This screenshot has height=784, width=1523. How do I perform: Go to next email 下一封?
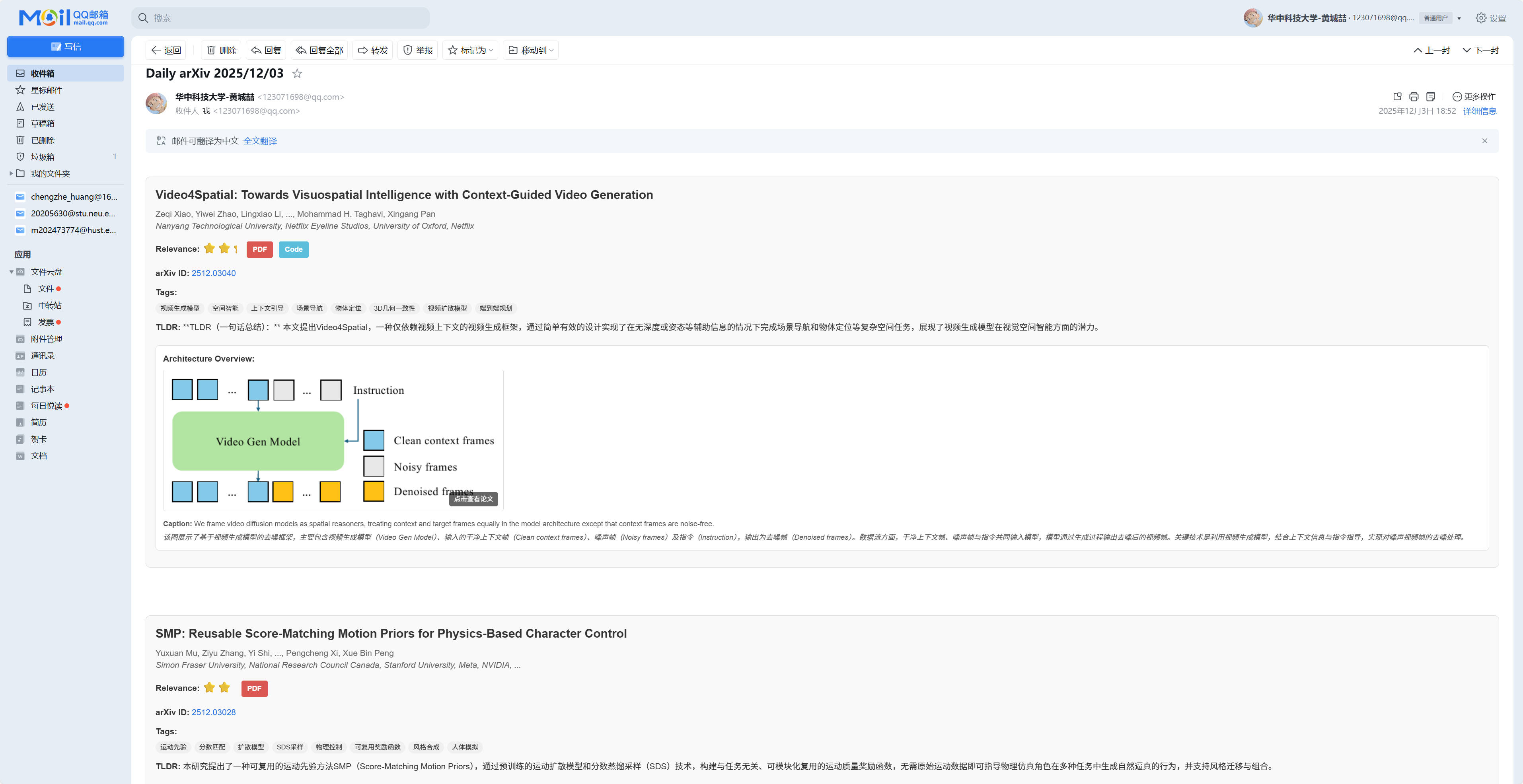pyautogui.click(x=1481, y=50)
